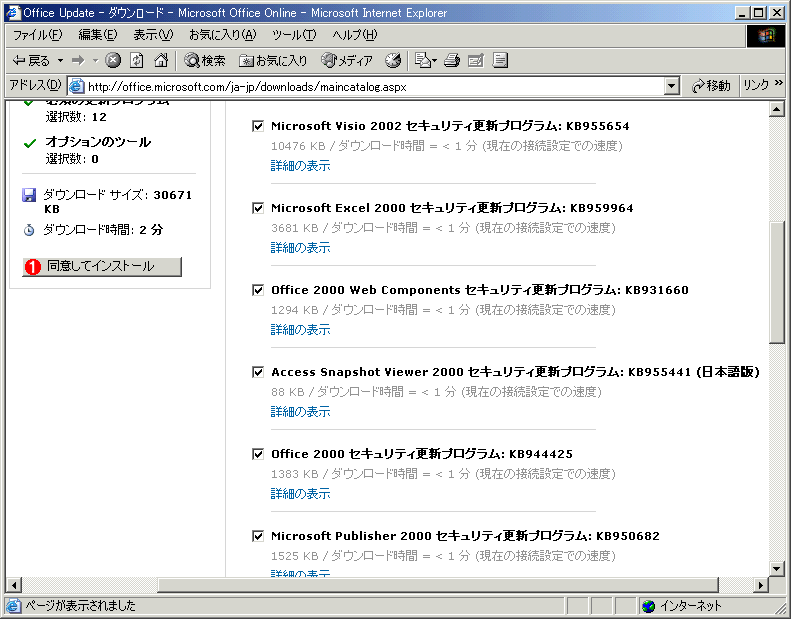
Task: Click the 移動 (Go) button
Action: coord(711,86)
